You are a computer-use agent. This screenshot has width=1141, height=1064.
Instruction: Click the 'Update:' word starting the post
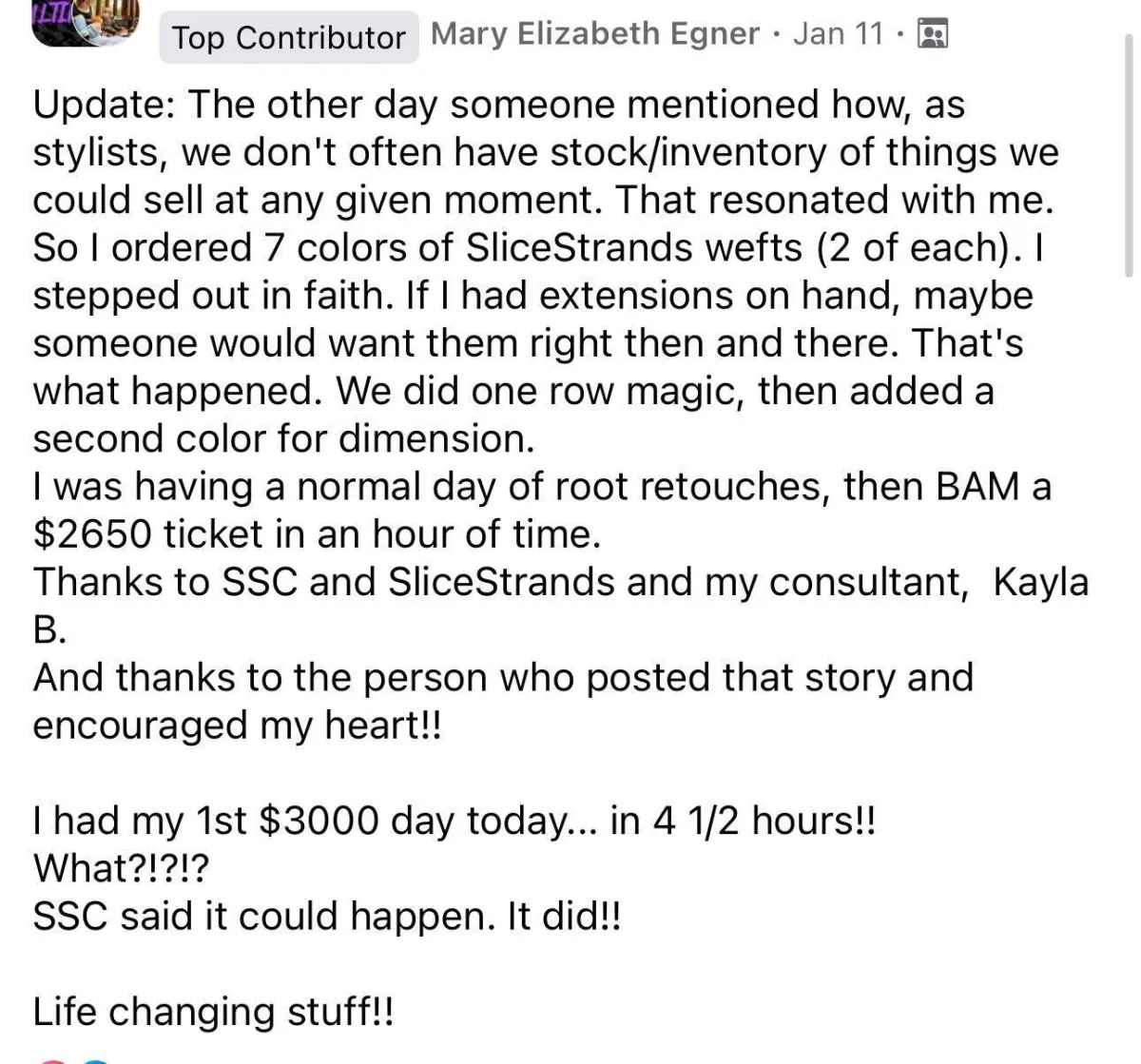pyautogui.click(x=103, y=105)
